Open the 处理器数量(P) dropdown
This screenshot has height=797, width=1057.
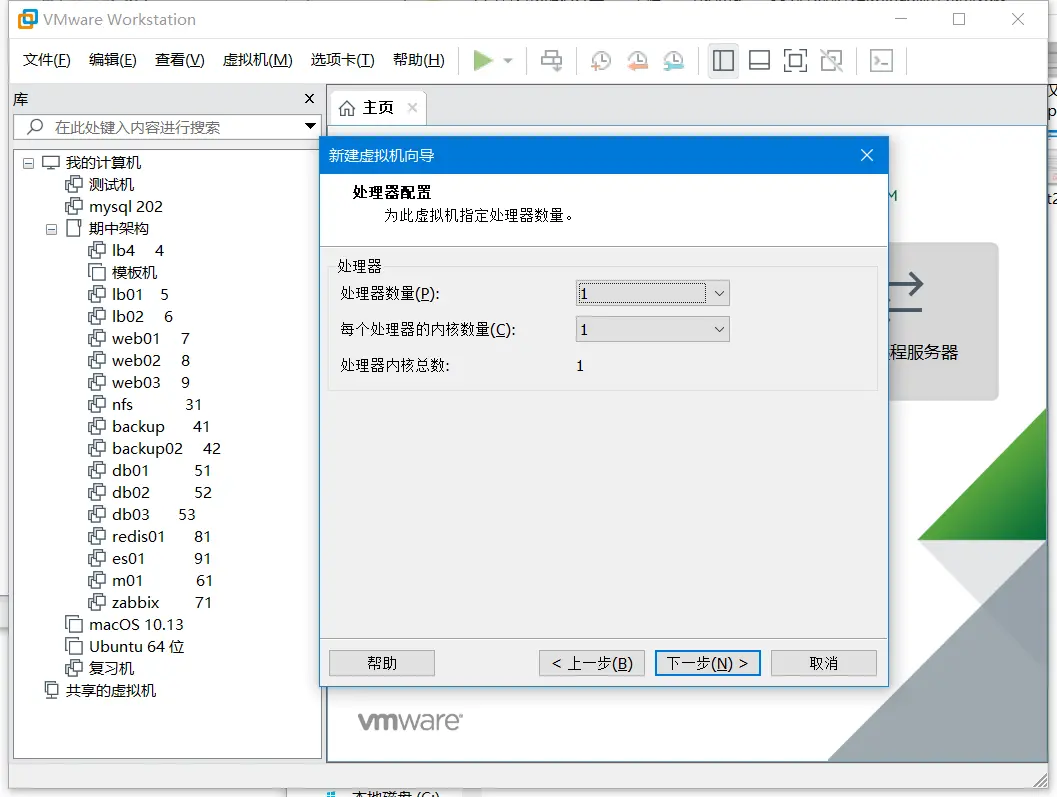point(653,293)
